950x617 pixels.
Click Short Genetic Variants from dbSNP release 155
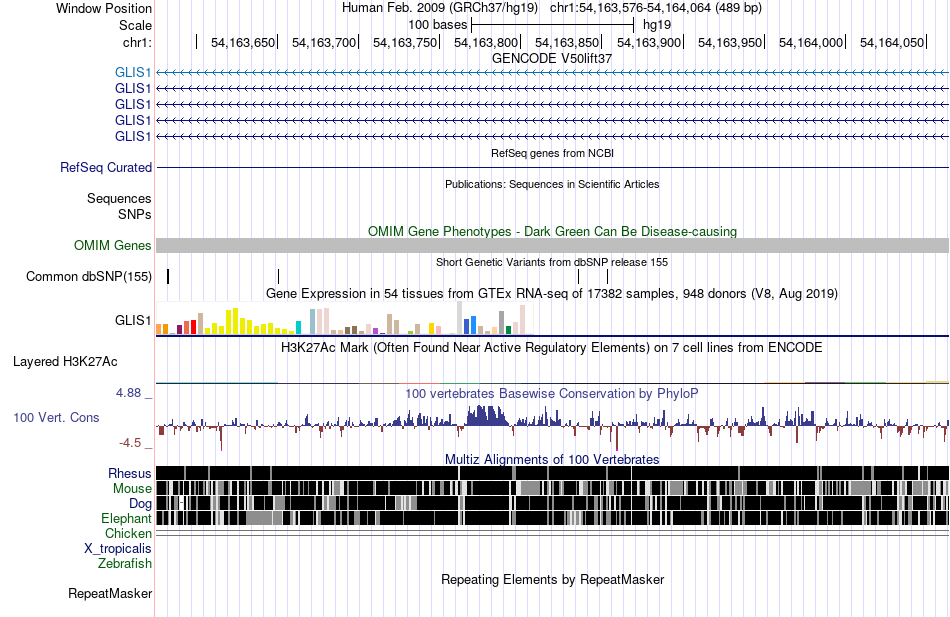click(552, 262)
